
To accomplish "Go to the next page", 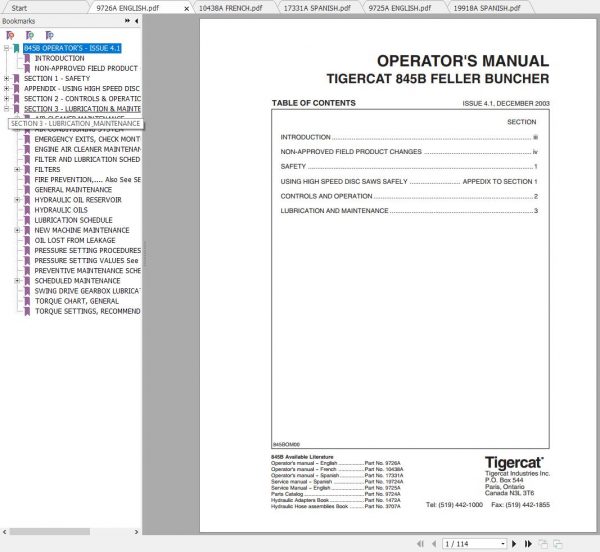I will tap(514, 544).
